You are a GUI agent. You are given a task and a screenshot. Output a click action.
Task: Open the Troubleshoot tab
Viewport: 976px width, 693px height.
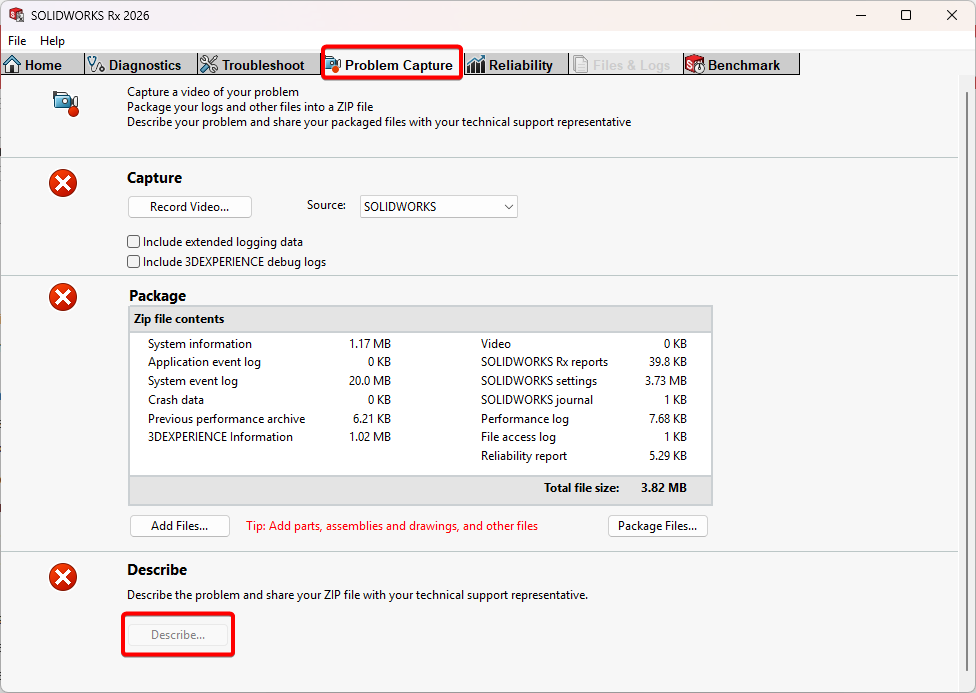(x=259, y=65)
